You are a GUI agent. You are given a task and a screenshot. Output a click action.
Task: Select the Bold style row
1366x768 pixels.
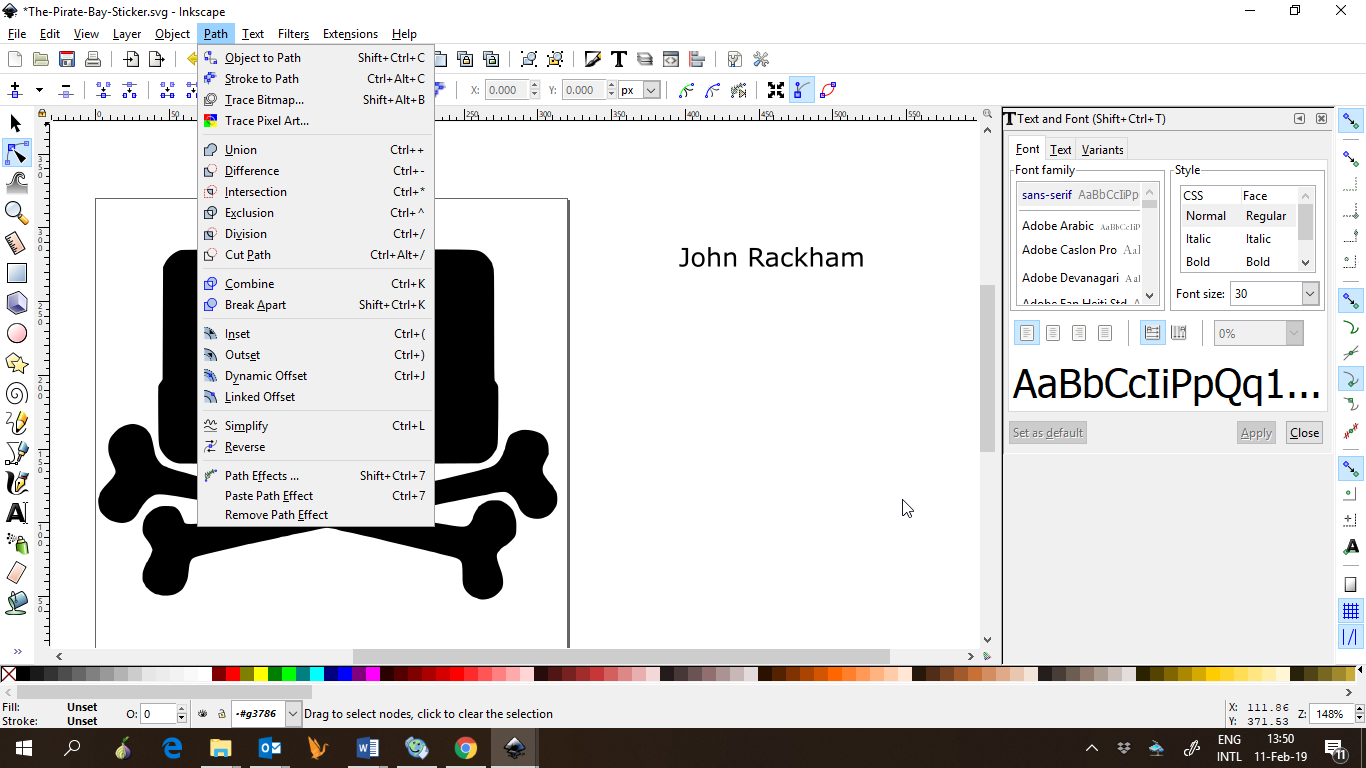pyautogui.click(x=1239, y=262)
